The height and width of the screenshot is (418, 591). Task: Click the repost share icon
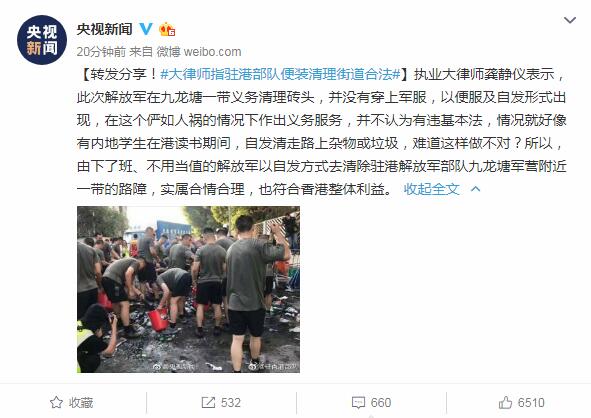[208, 403]
